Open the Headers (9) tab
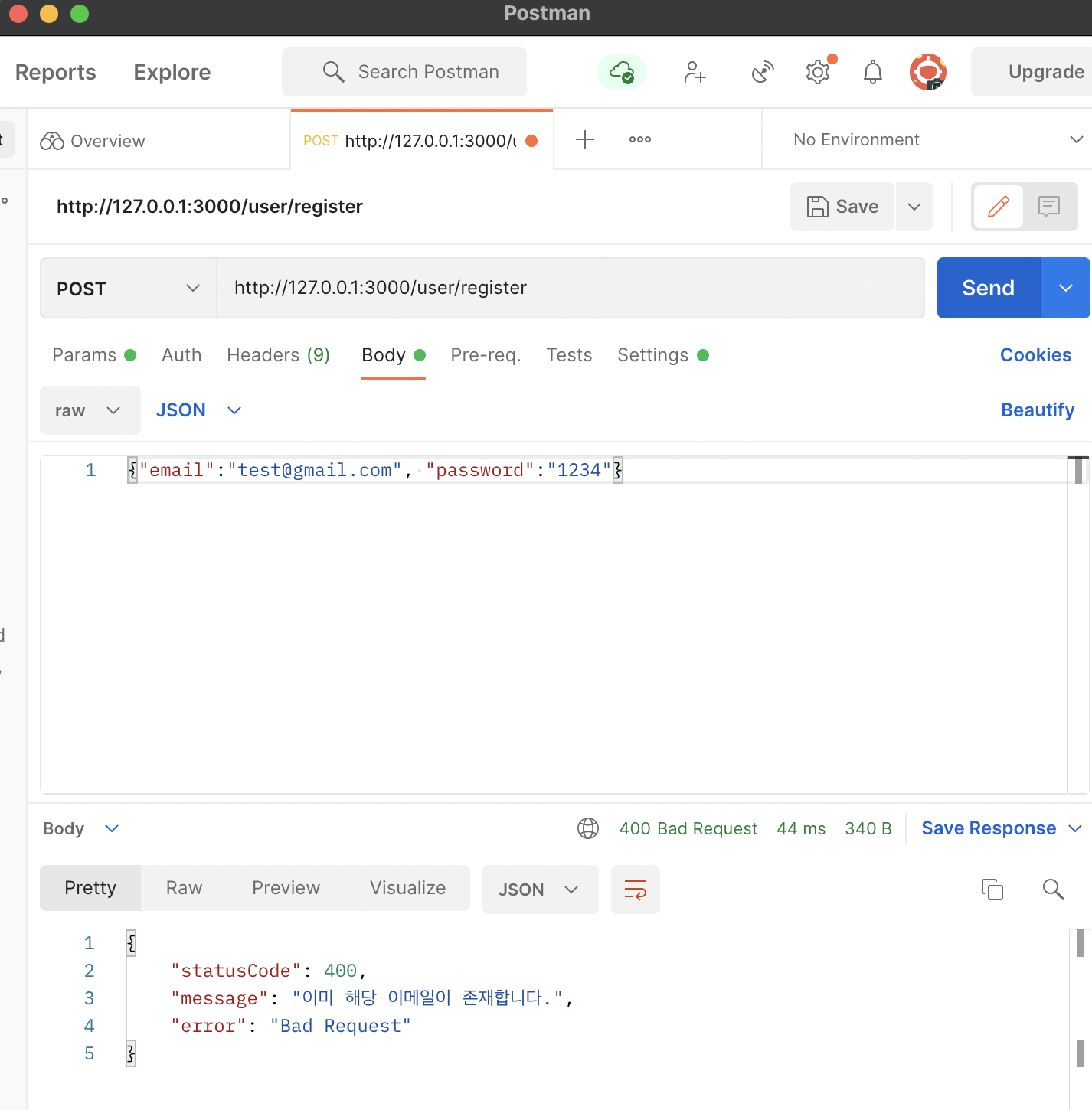Image resolution: width=1092 pixels, height=1110 pixels. coord(279,355)
